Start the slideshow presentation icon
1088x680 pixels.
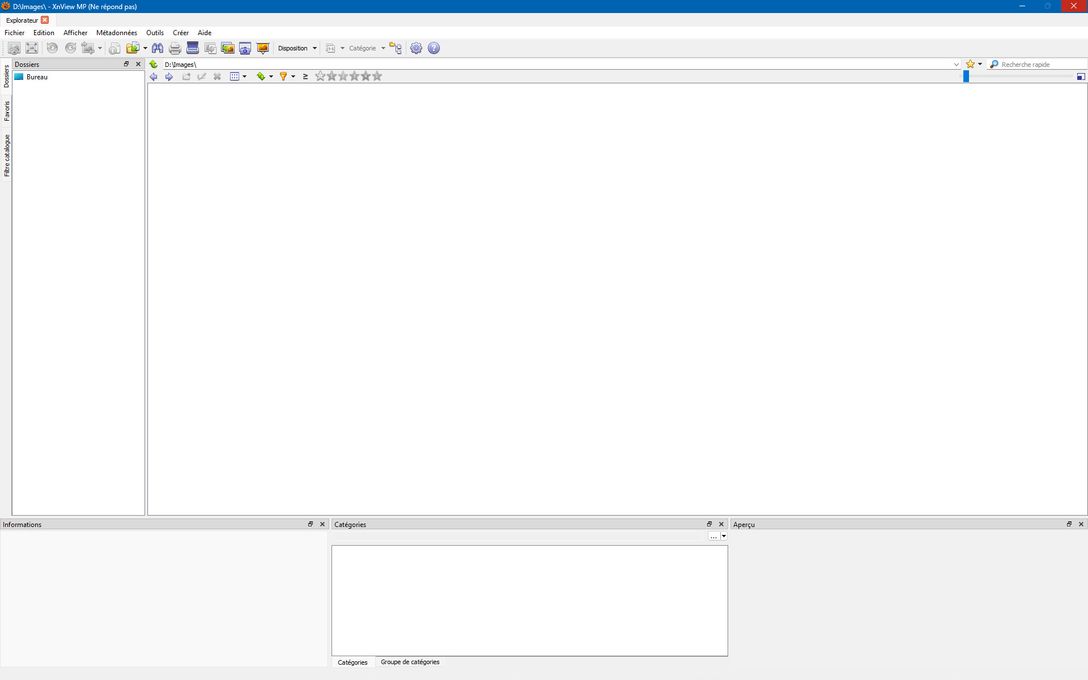coord(262,48)
